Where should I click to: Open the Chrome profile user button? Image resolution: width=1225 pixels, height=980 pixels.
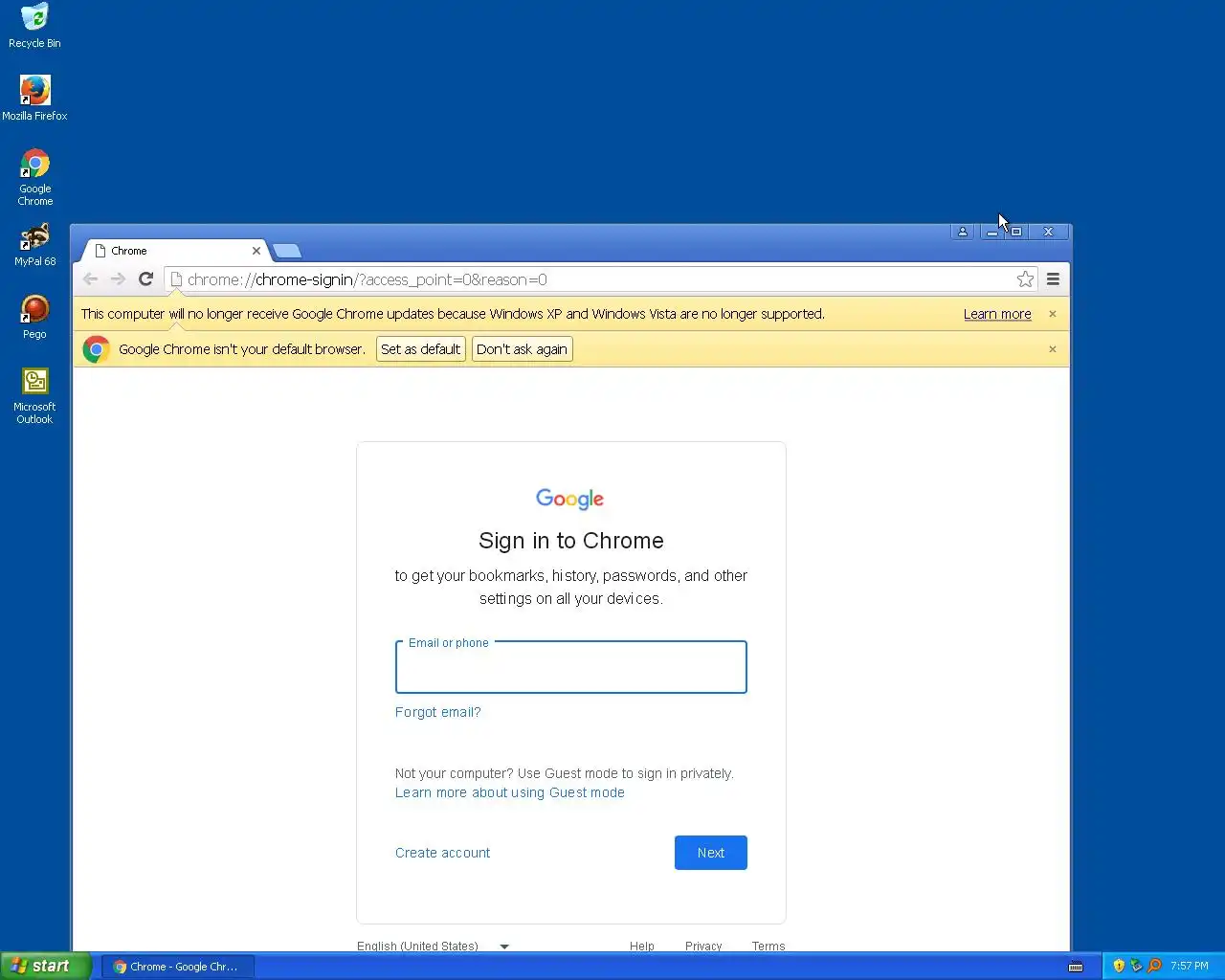click(963, 232)
